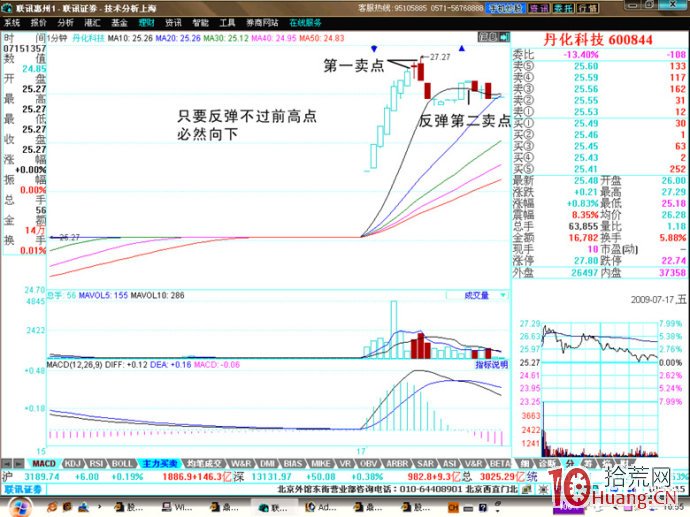The image size is (690, 517).
Task: Select the BOLL indicator tab
Action: pyautogui.click(x=122, y=463)
